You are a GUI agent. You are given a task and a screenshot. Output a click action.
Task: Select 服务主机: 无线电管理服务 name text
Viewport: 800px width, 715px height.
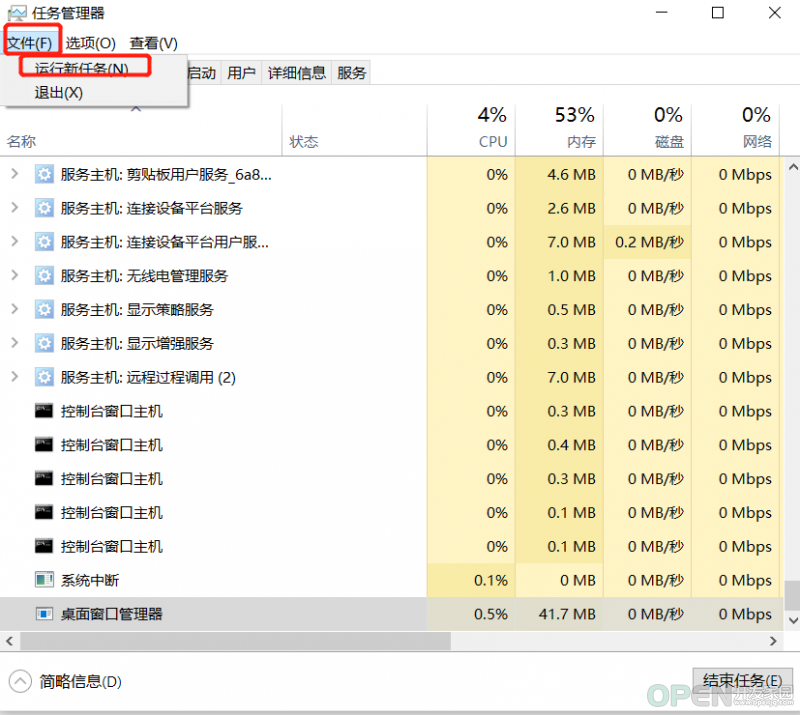coord(144,276)
